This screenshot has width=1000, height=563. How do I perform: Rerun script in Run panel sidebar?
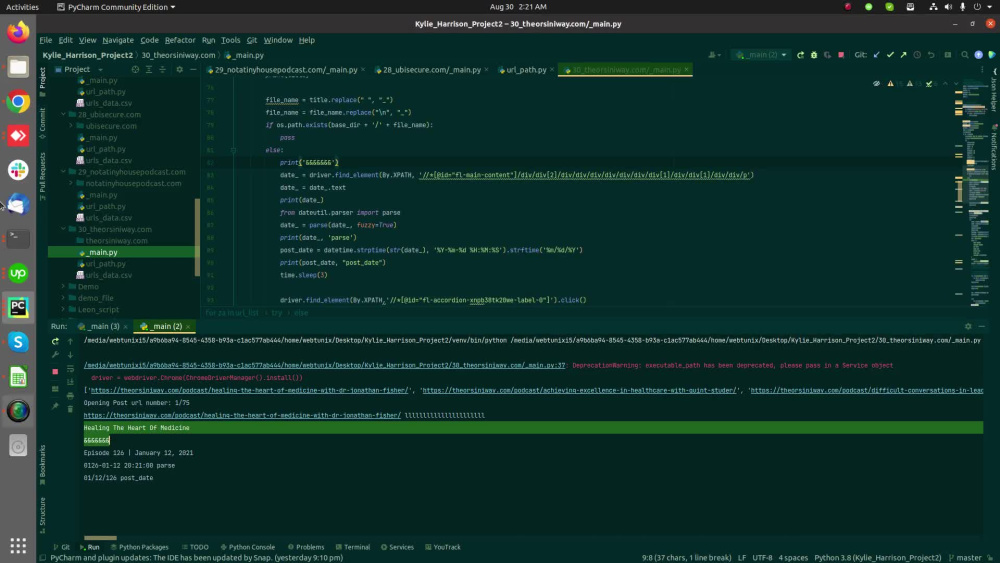55,341
